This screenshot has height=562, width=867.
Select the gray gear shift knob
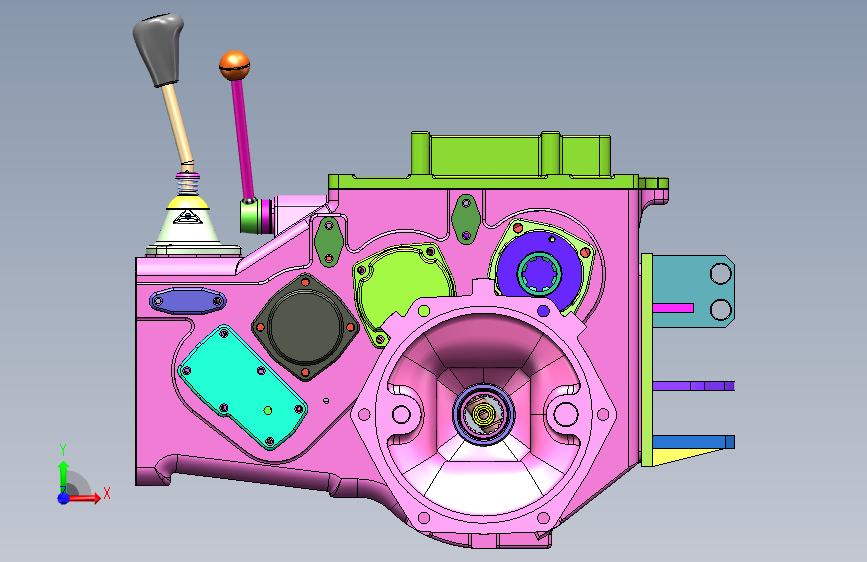point(158,50)
